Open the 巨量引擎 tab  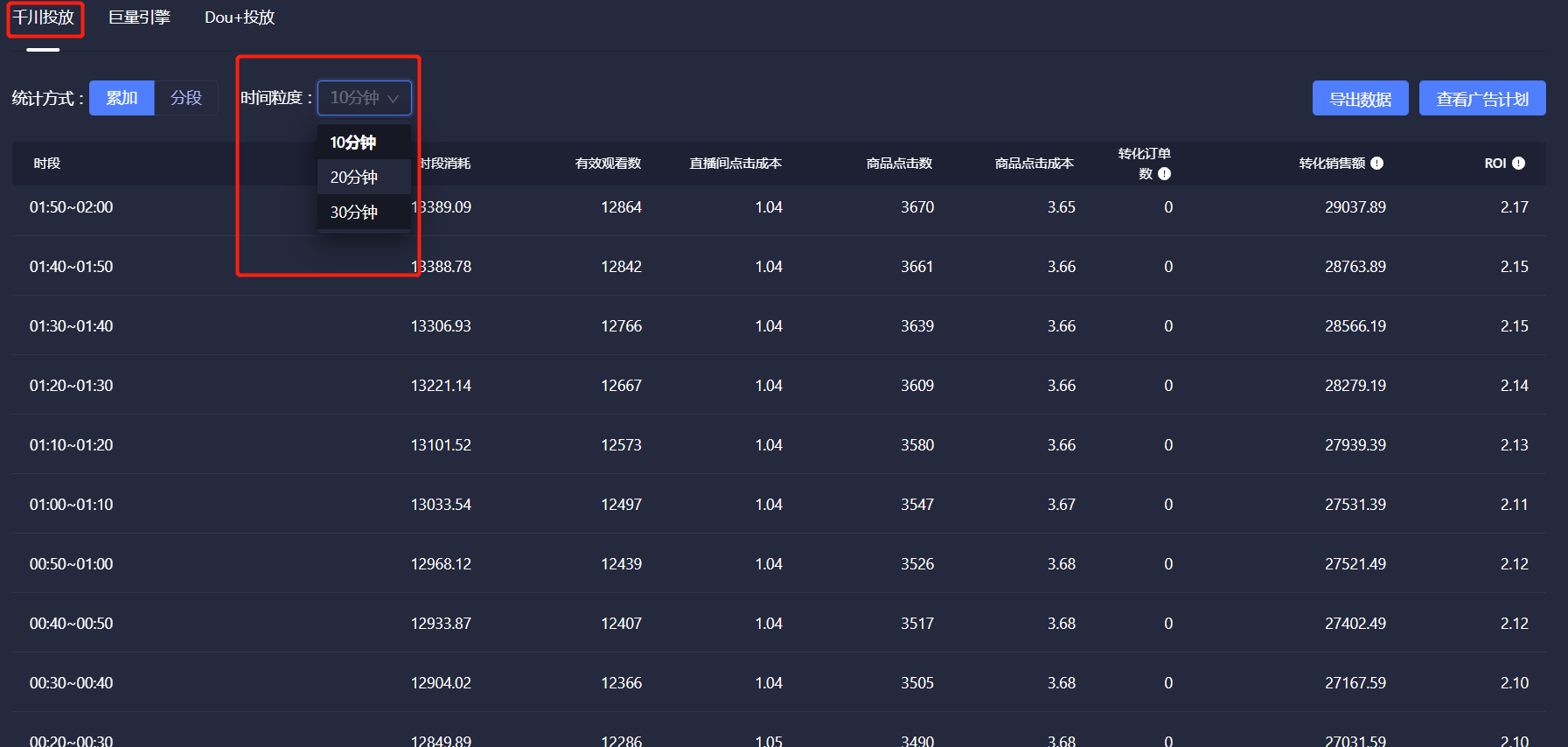pyautogui.click(x=139, y=17)
